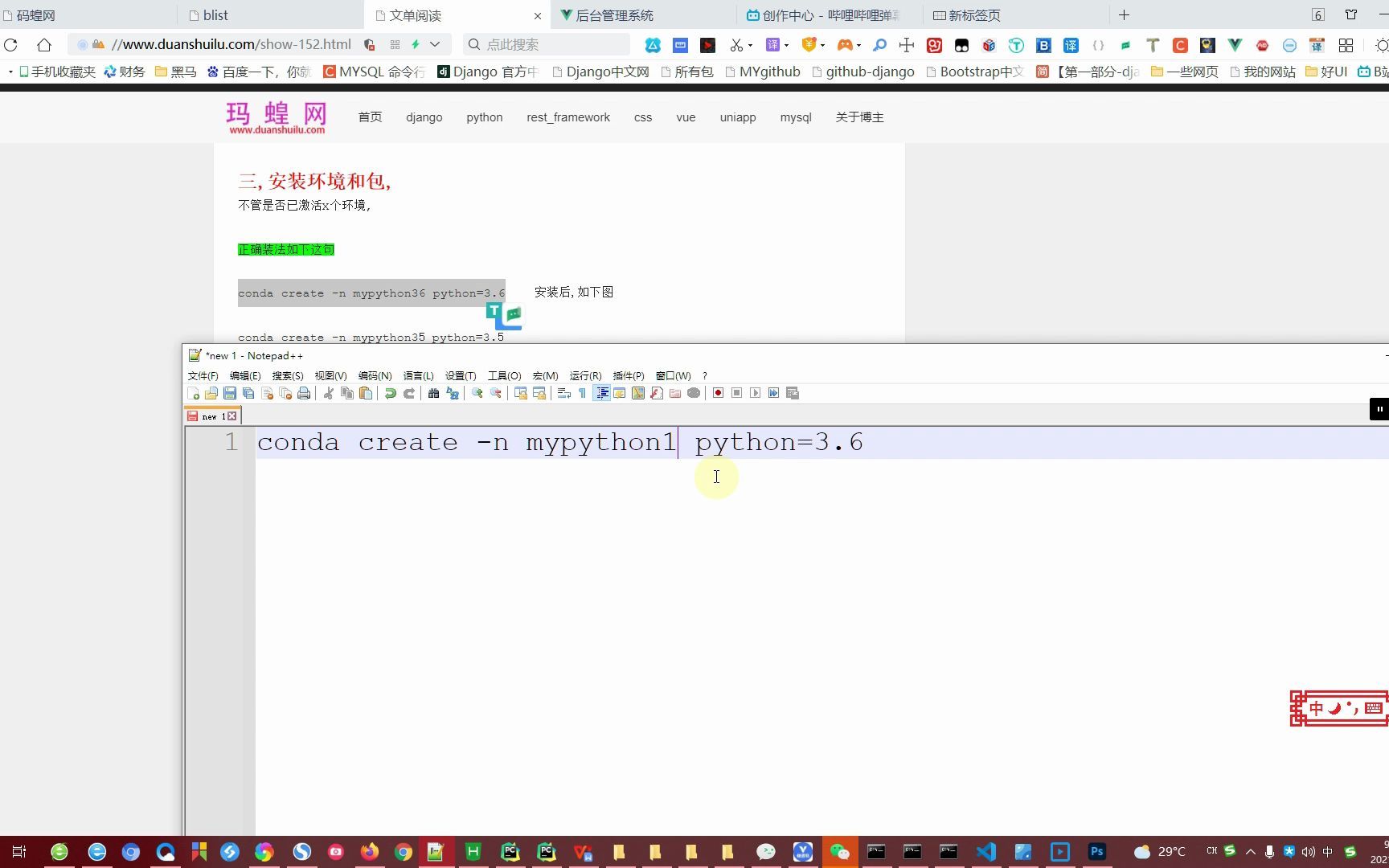This screenshot has width=1389, height=868.
Task: Click the Redo arrow in Notepad++ toolbar
Action: pyautogui.click(x=409, y=393)
